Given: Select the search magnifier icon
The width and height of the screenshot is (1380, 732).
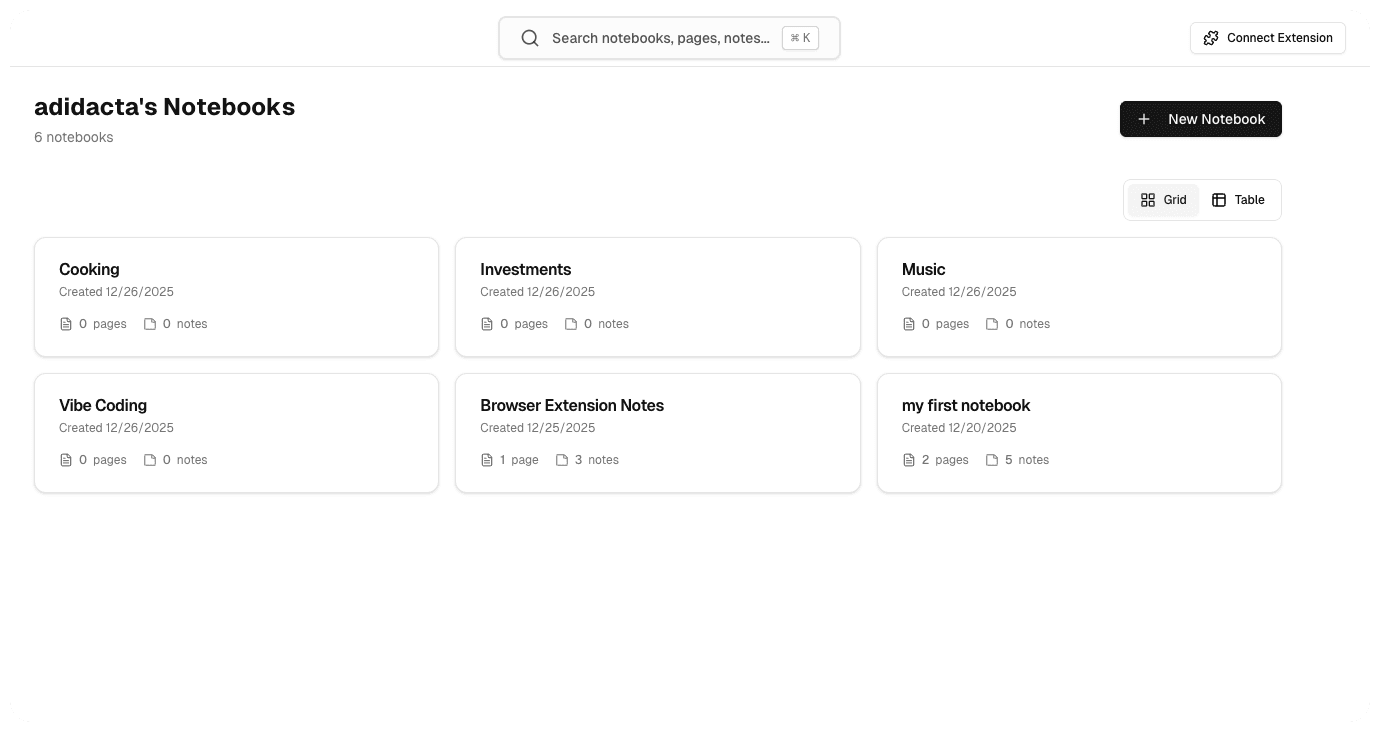Looking at the screenshot, I should (x=530, y=38).
